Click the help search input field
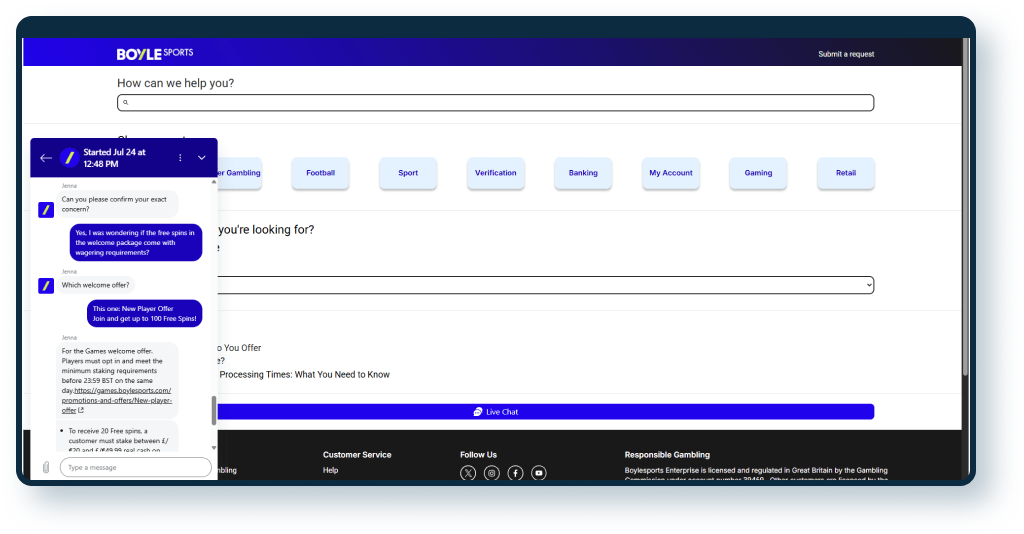This screenshot has height=534, width=1024. (496, 102)
